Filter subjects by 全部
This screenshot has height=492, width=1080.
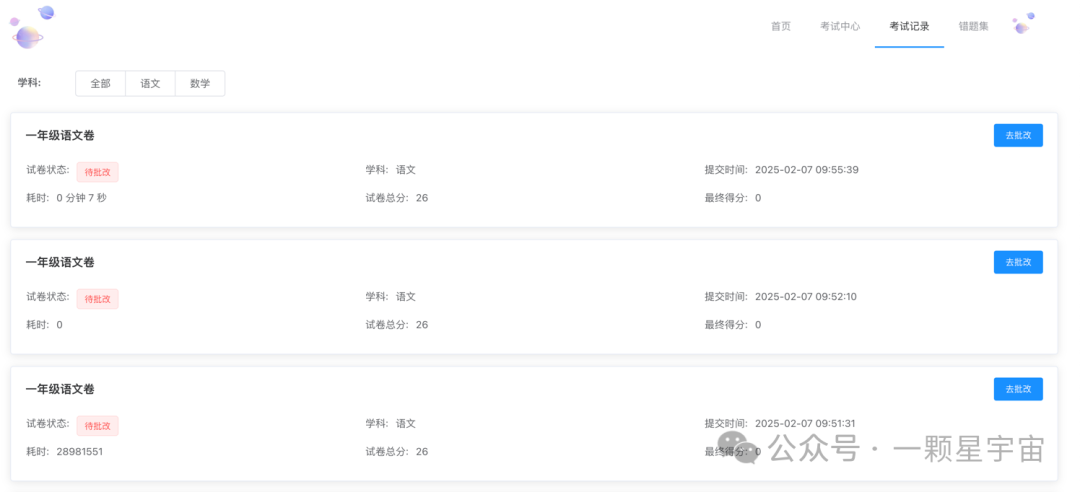coord(101,84)
